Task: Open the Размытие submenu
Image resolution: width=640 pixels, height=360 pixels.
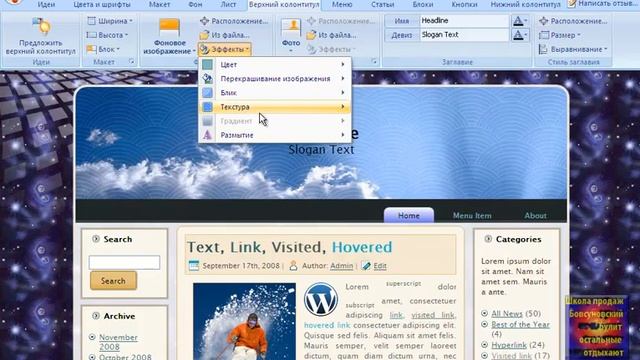Action: pos(274,135)
